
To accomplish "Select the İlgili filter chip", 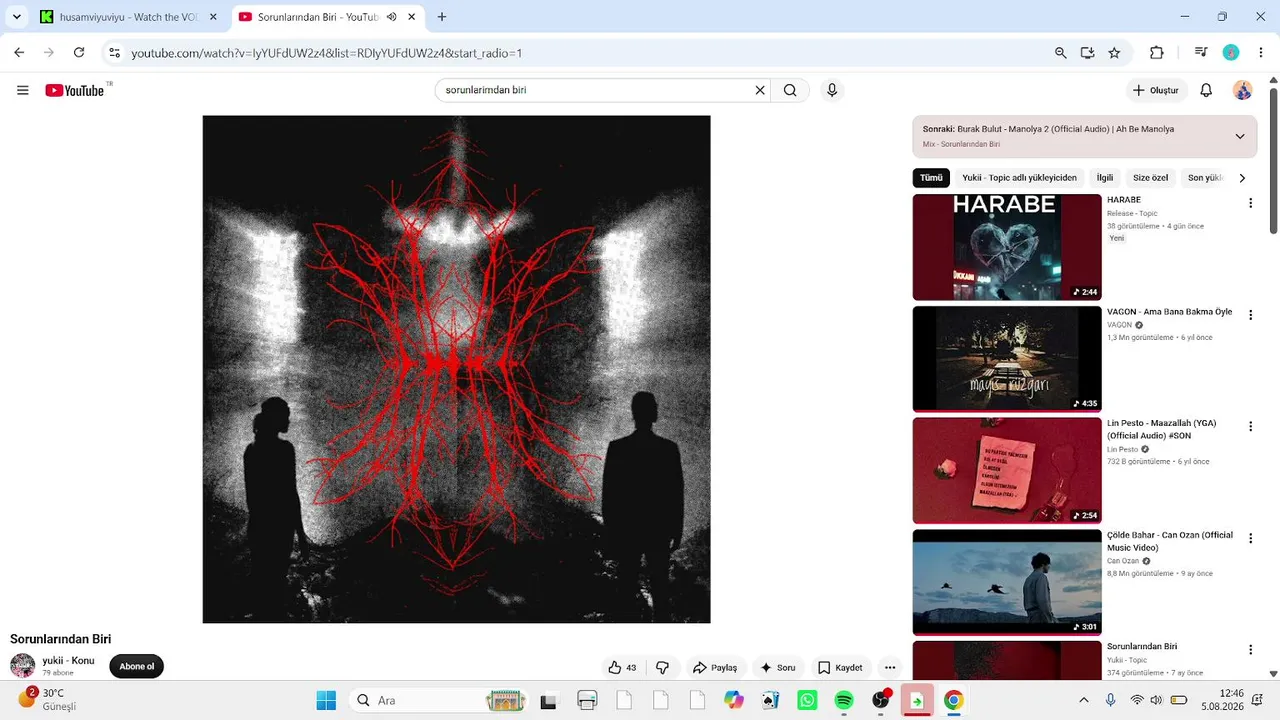I will 1105,178.
